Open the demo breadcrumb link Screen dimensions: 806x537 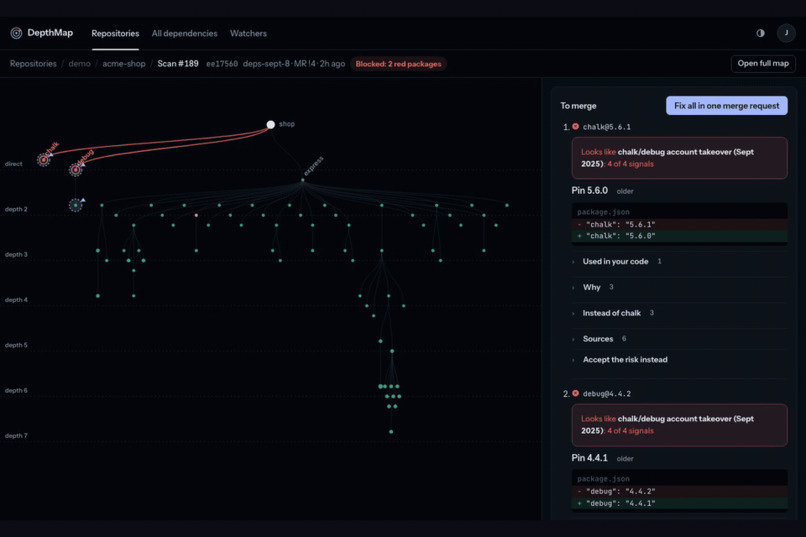pos(79,64)
